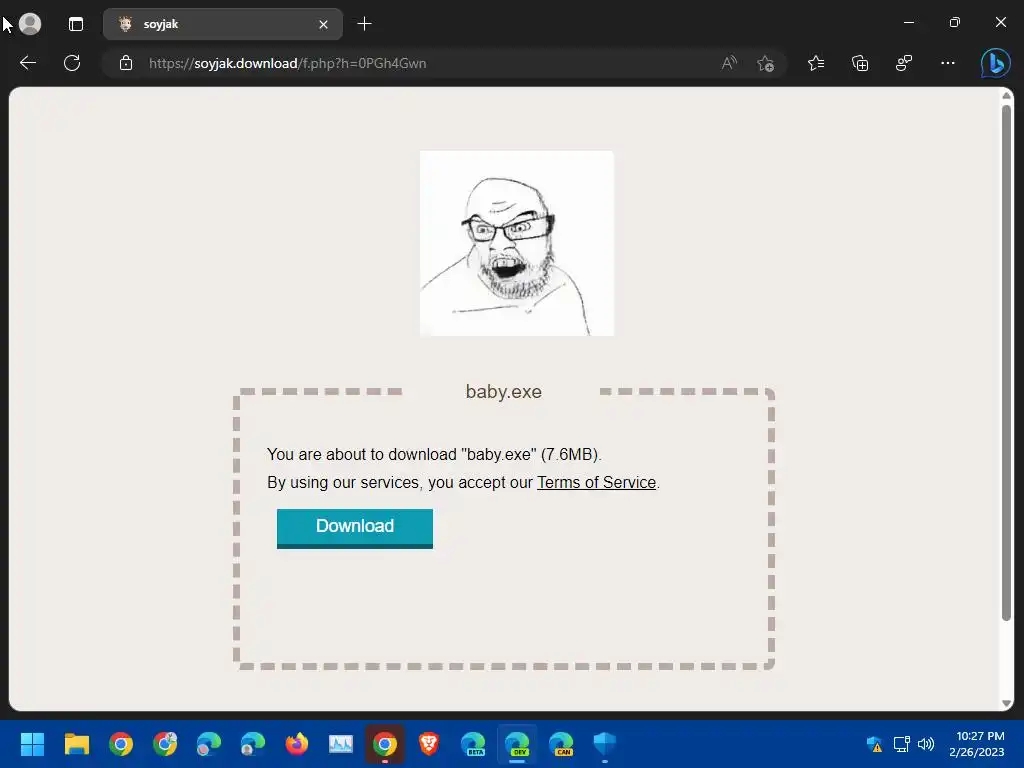Open File Explorer from taskbar
This screenshot has width=1024, height=768.
click(76, 744)
